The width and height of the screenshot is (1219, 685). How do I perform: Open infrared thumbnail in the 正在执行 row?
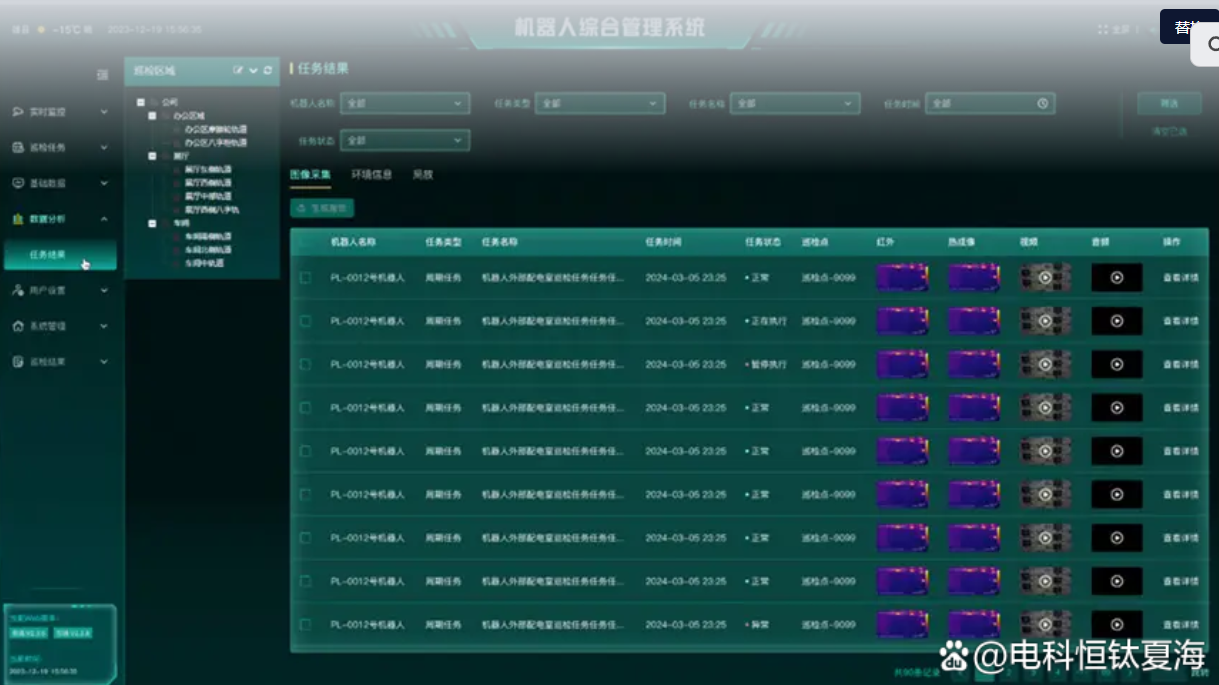click(x=902, y=321)
